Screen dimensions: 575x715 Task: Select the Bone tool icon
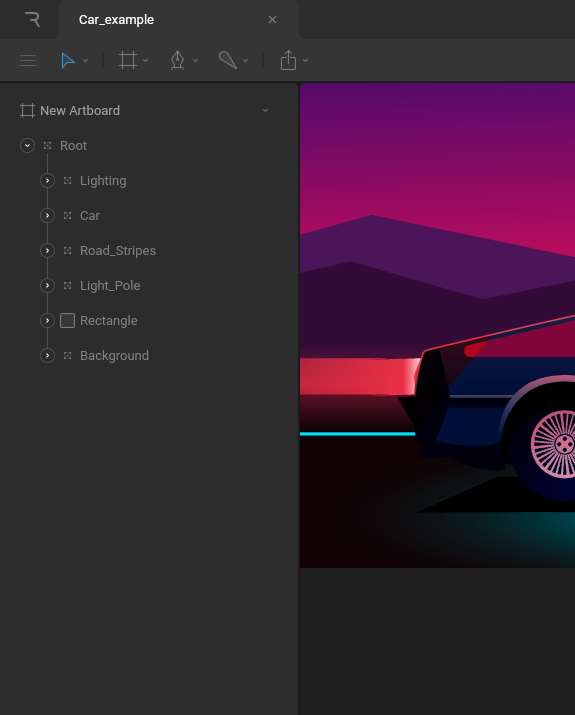point(228,60)
